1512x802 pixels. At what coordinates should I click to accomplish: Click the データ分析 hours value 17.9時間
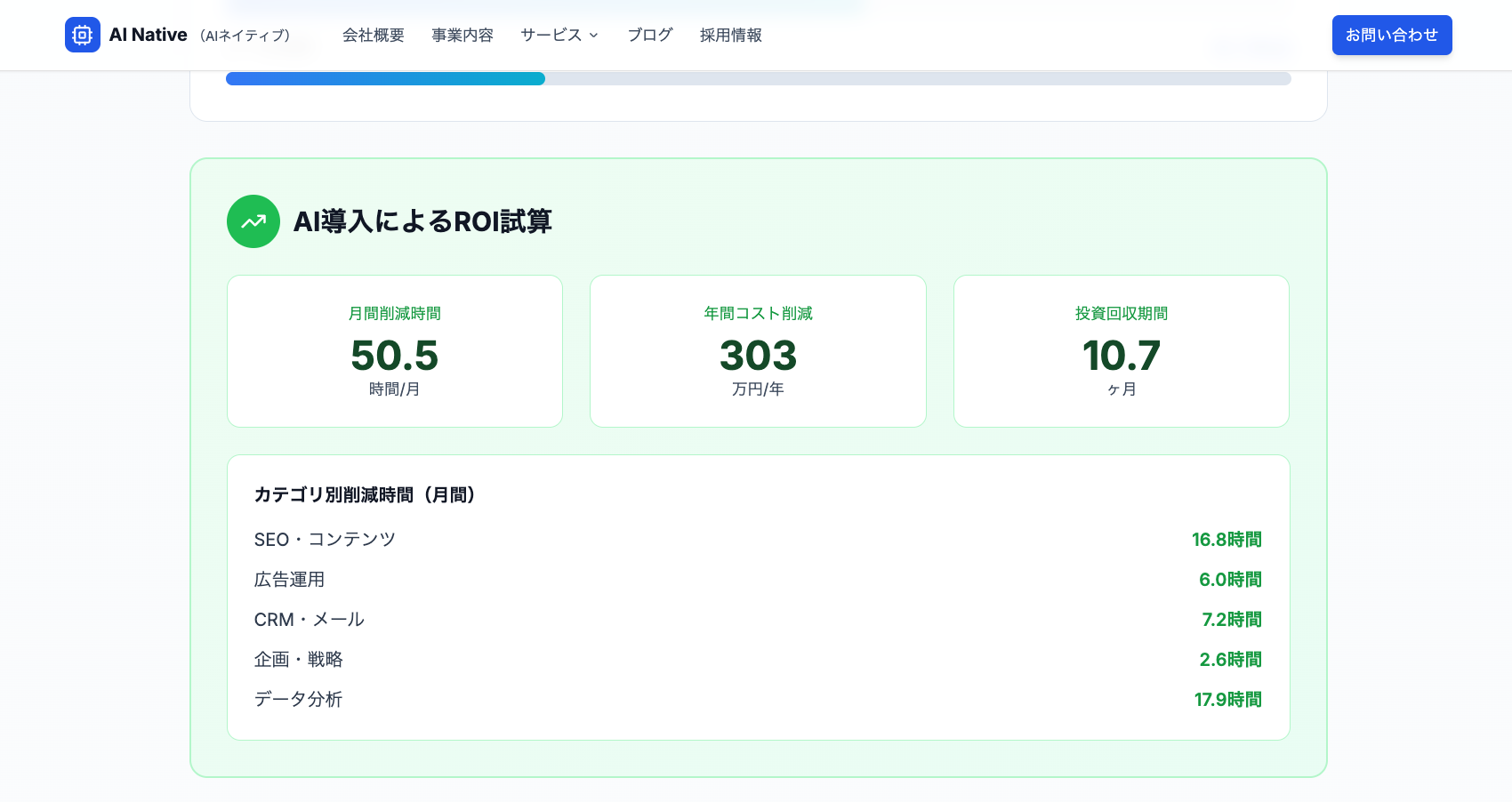pyautogui.click(x=1227, y=700)
